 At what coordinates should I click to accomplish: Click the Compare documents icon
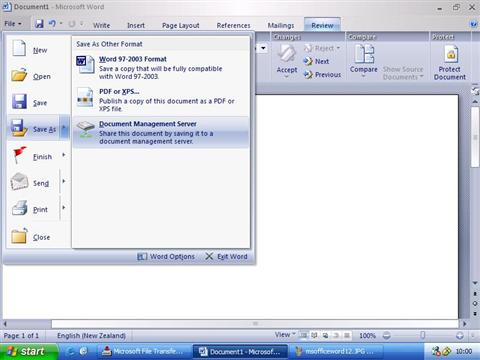[364, 54]
